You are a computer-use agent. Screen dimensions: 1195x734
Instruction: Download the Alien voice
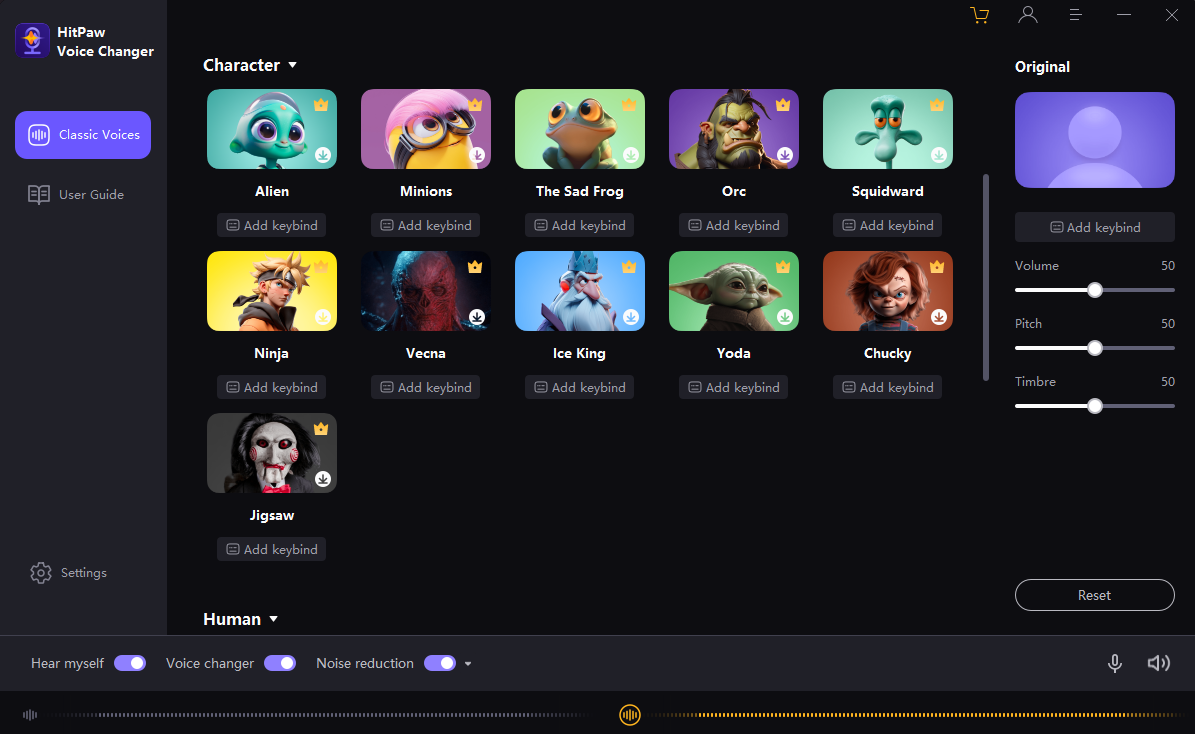point(323,155)
